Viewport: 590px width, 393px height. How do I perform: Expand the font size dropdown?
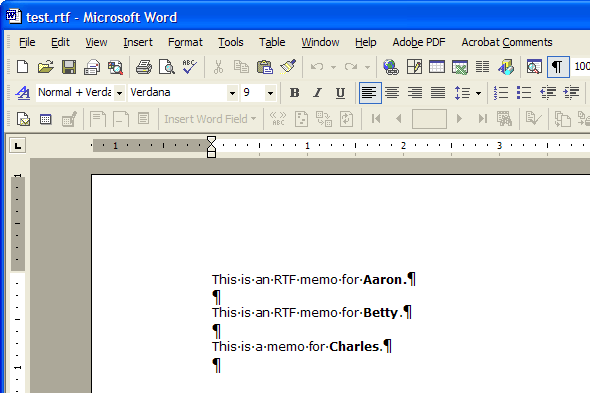pos(270,93)
